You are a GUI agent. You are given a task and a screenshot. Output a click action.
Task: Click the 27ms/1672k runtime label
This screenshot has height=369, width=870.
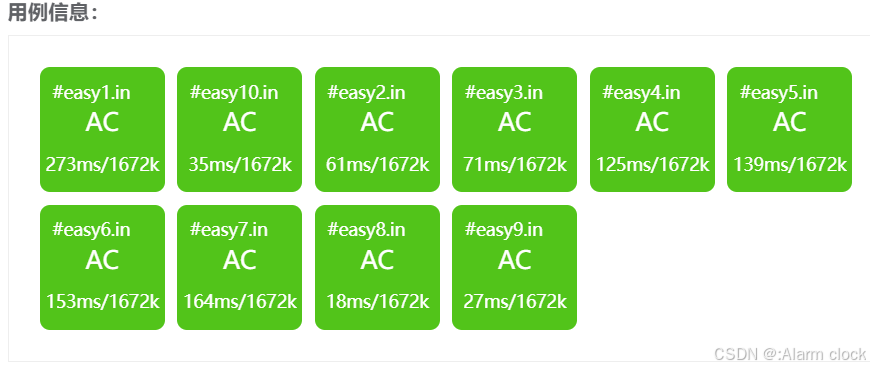tap(514, 301)
